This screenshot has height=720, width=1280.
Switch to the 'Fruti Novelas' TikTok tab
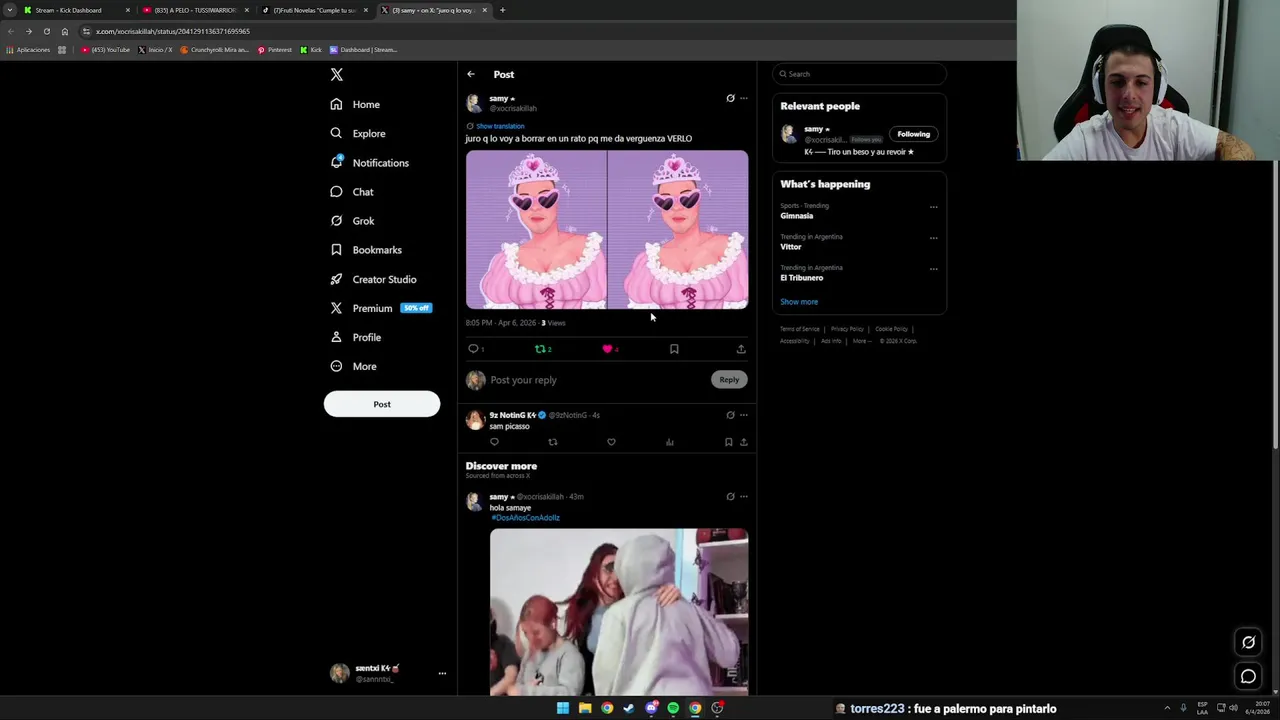(x=314, y=10)
